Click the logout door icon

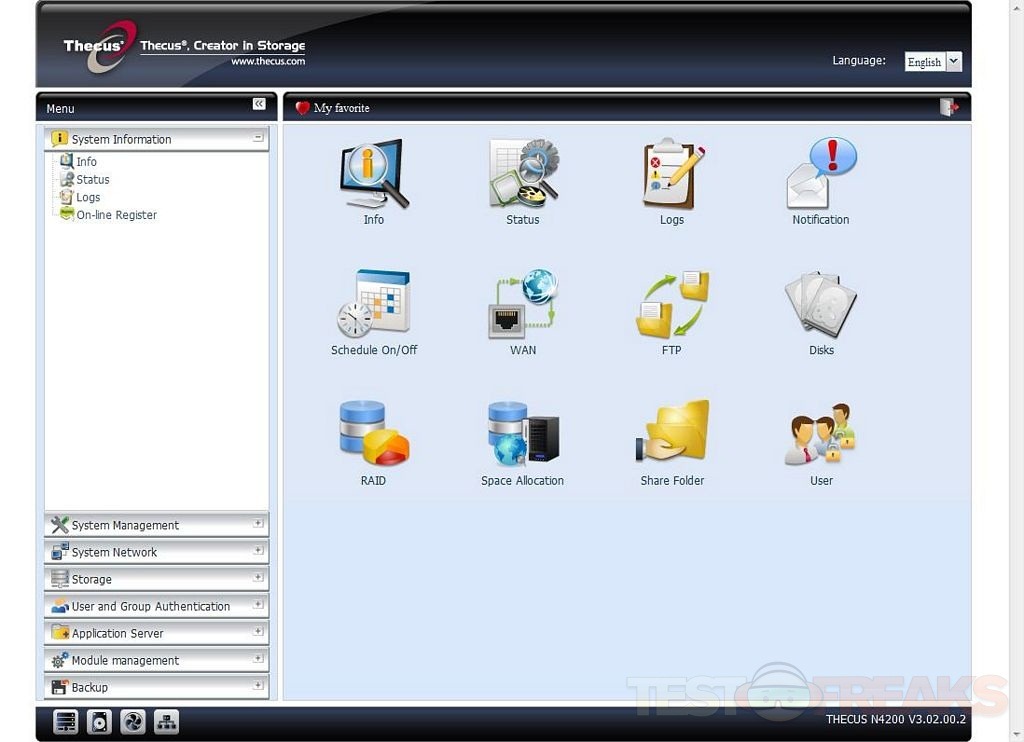coord(948,108)
